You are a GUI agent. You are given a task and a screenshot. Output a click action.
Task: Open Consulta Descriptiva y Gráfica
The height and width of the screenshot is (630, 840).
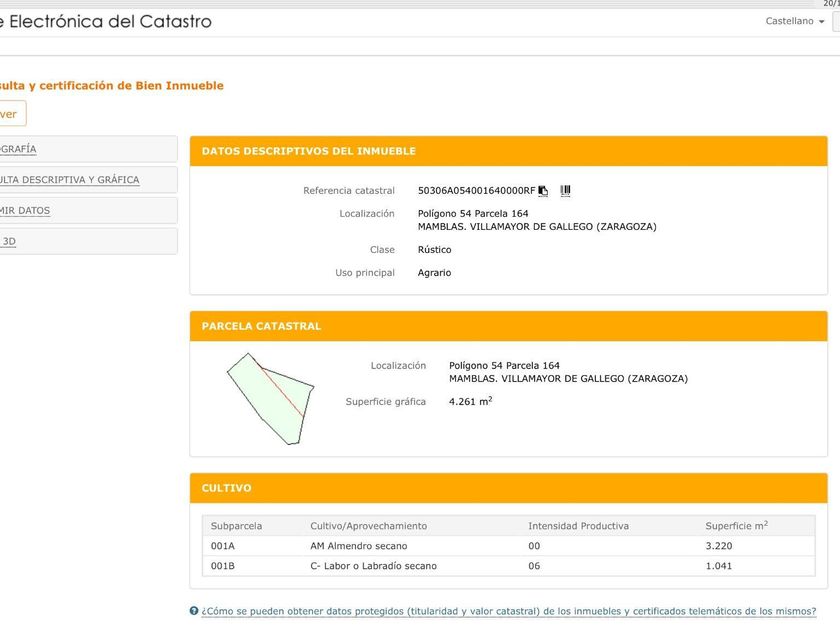tap(70, 180)
